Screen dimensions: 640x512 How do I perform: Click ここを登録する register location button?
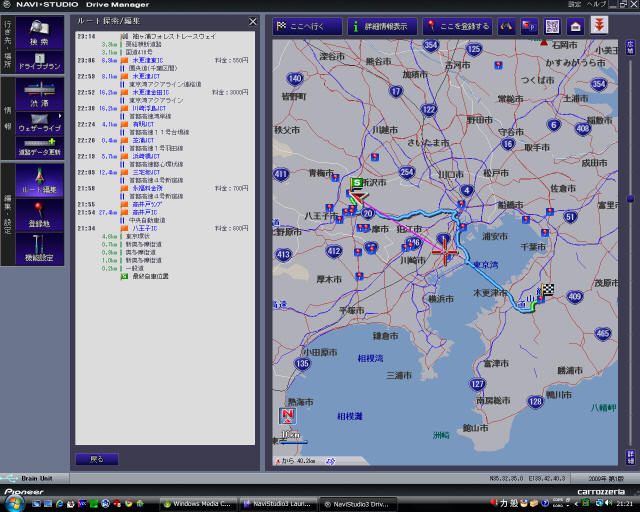point(458,26)
